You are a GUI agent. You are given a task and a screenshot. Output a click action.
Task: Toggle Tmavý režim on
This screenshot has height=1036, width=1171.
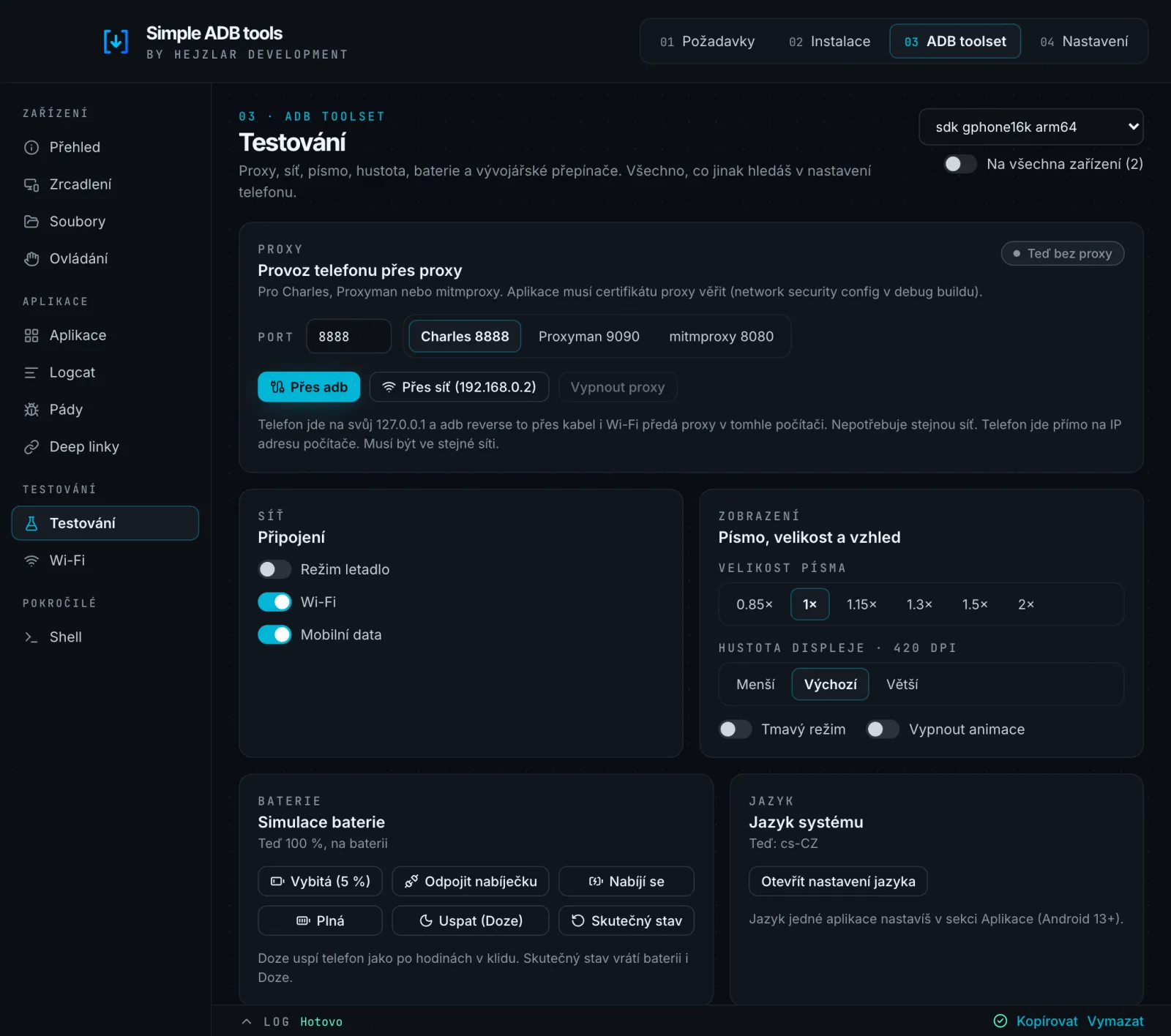coord(735,729)
